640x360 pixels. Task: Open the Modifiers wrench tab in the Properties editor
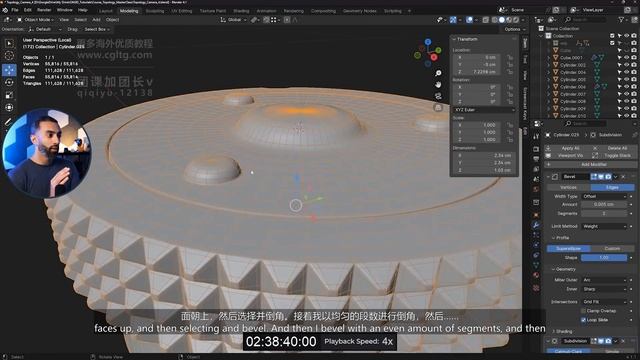click(x=536, y=225)
